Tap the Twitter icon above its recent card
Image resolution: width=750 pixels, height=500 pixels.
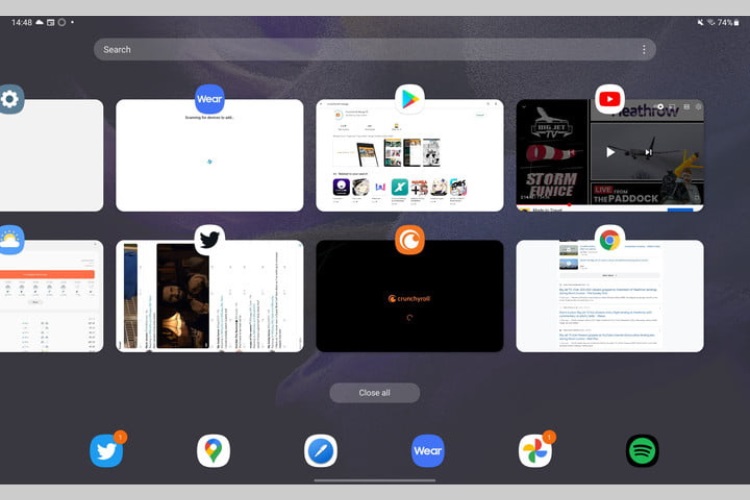[210, 240]
